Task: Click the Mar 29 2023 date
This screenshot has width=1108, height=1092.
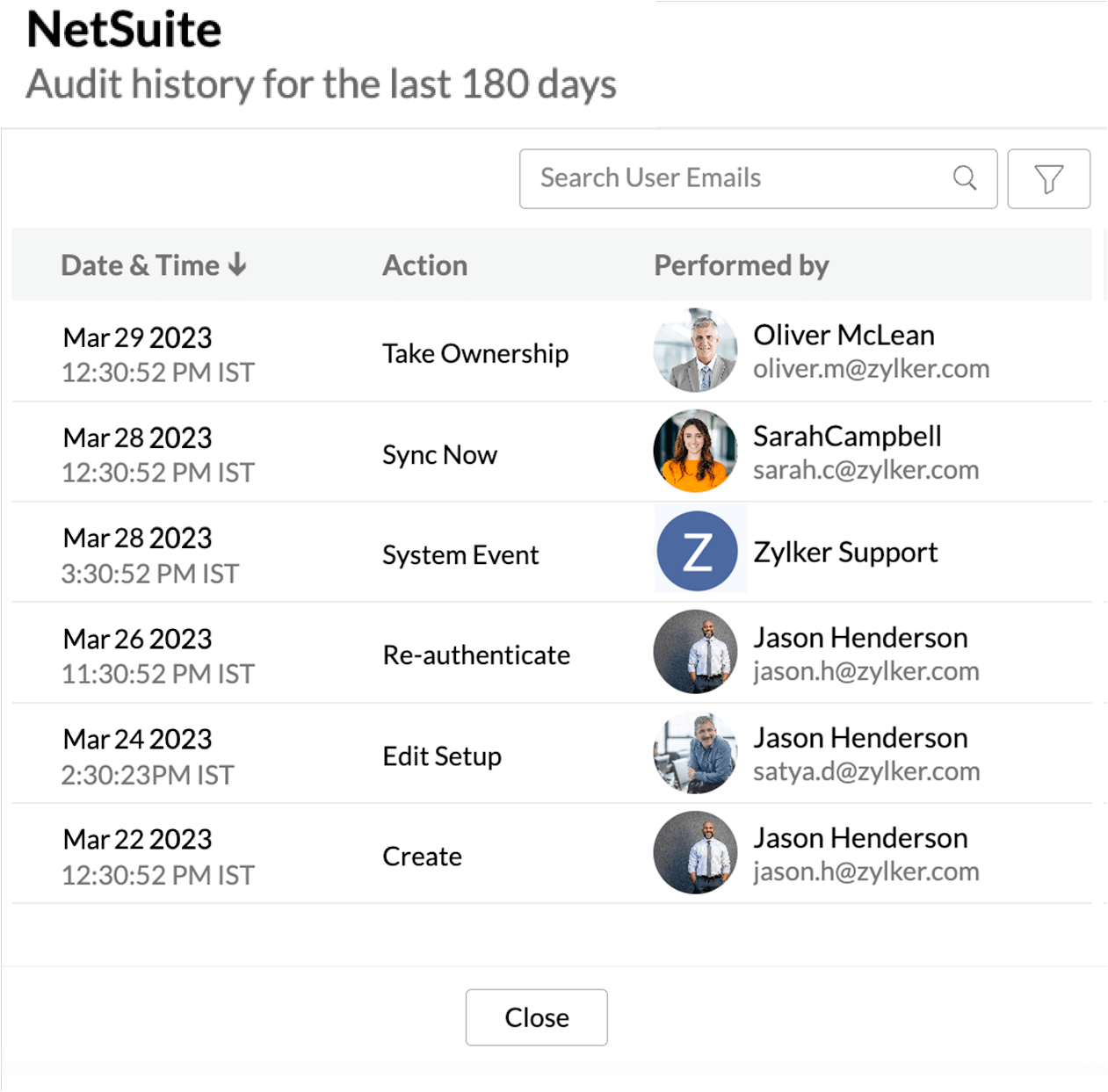Action: pyautogui.click(x=137, y=337)
